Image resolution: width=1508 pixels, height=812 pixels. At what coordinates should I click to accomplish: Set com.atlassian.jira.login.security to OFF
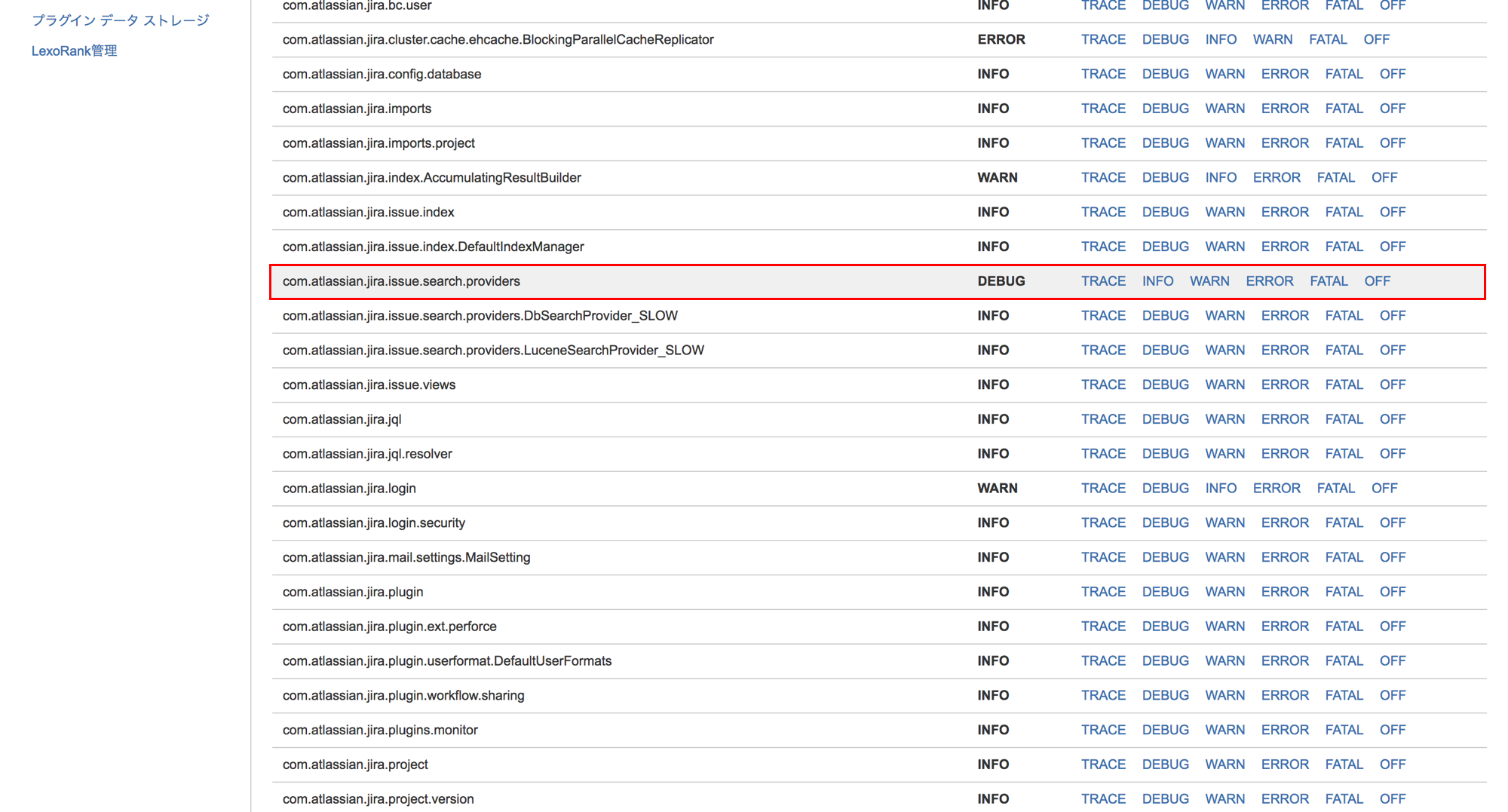coord(1393,523)
